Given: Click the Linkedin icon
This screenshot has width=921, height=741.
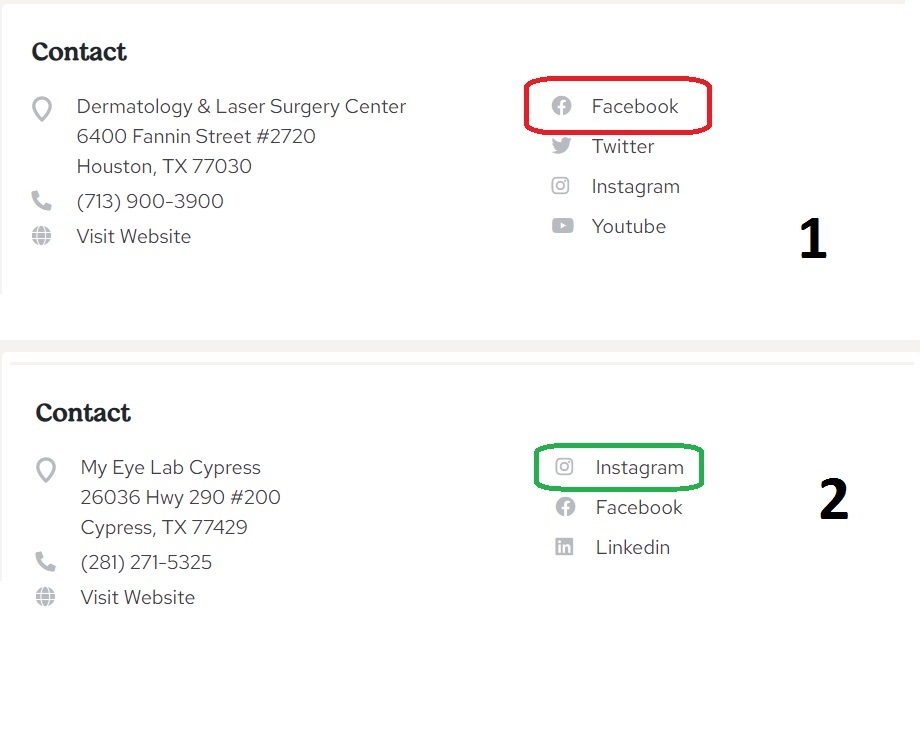Looking at the screenshot, I should pyautogui.click(x=565, y=547).
